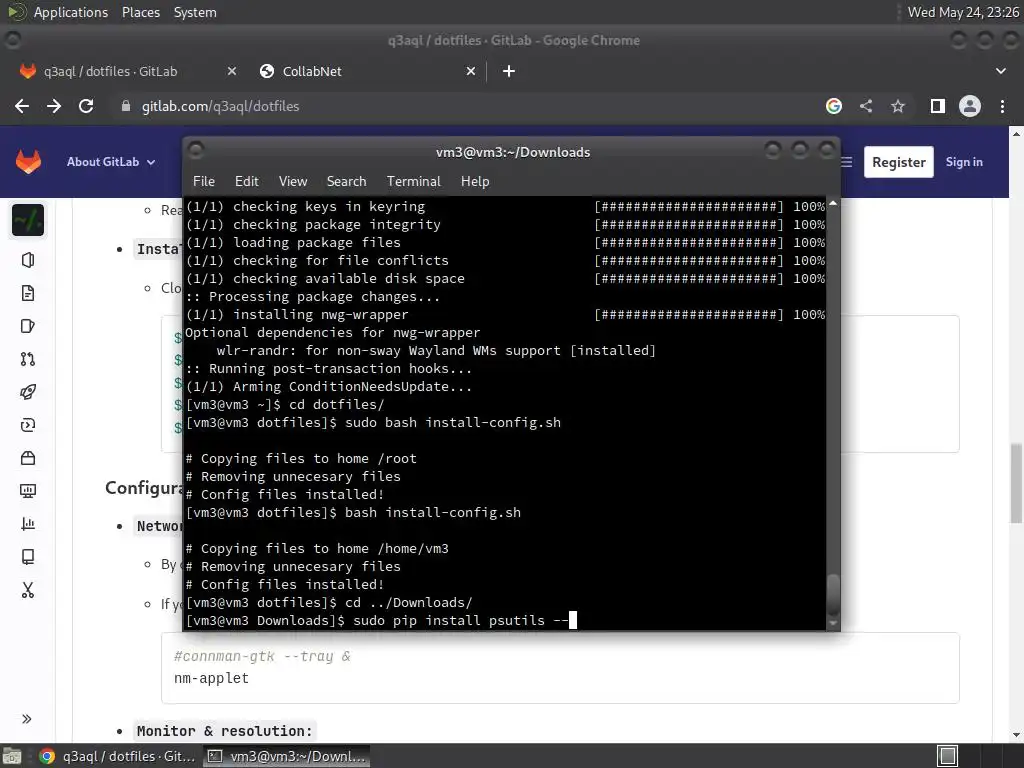
Task: Open Applications menu in top panel
Action: click(71, 12)
